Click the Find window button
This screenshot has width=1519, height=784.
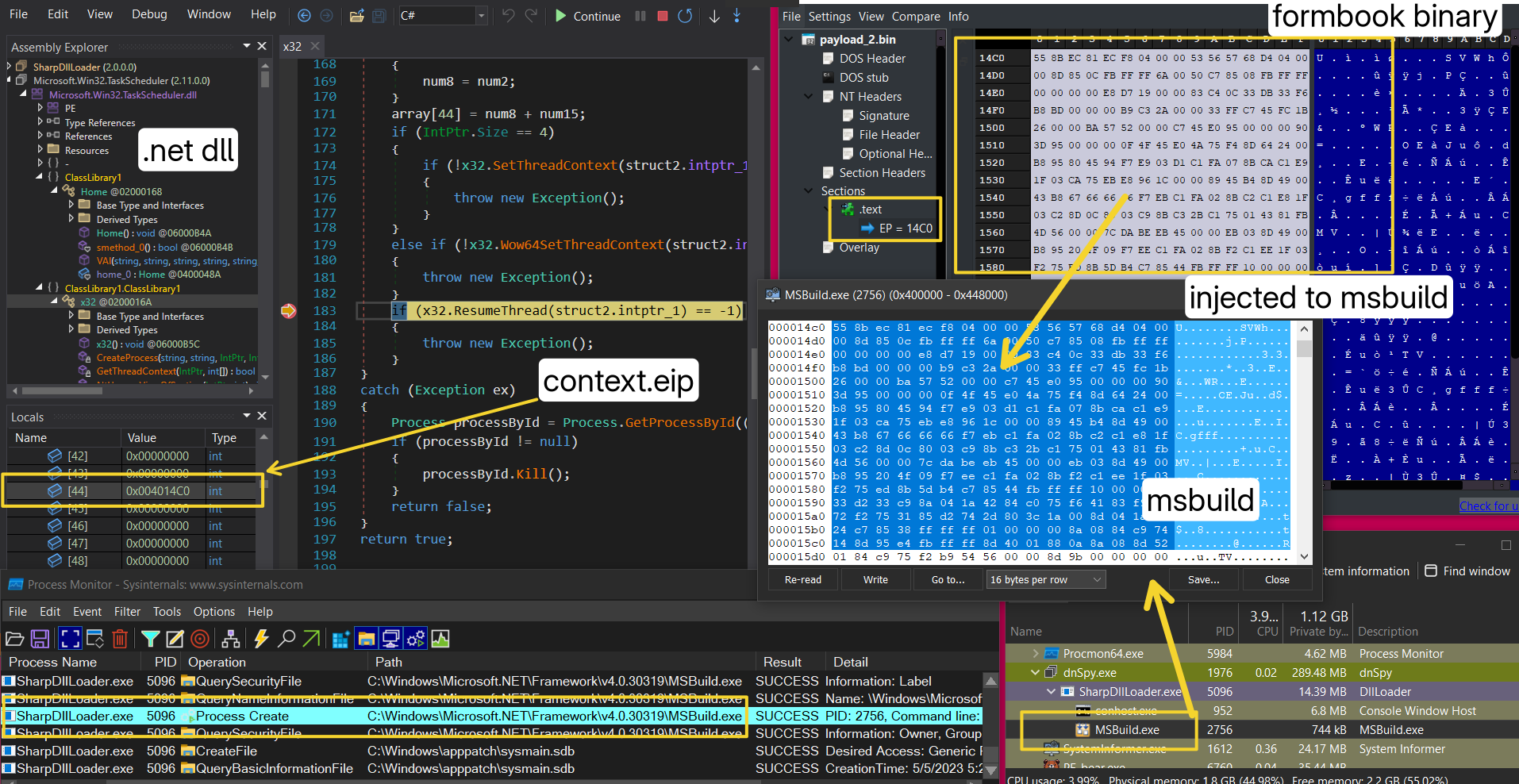1467,571
